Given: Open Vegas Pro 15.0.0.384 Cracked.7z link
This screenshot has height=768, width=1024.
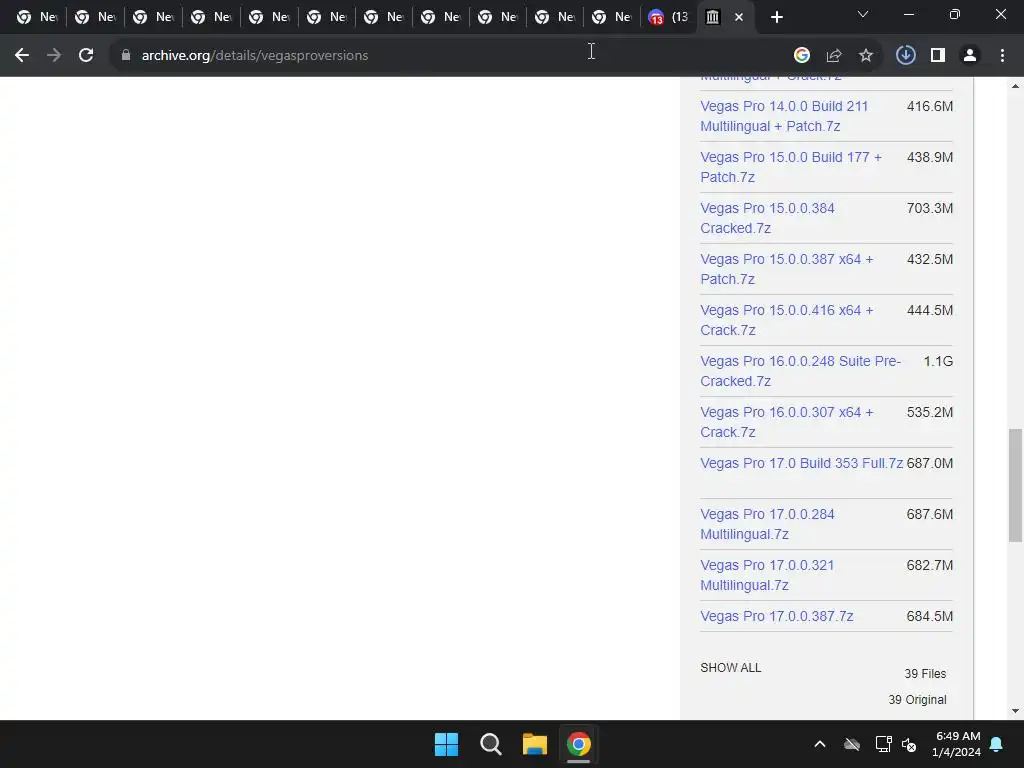Looking at the screenshot, I should (x=767, y=218).
